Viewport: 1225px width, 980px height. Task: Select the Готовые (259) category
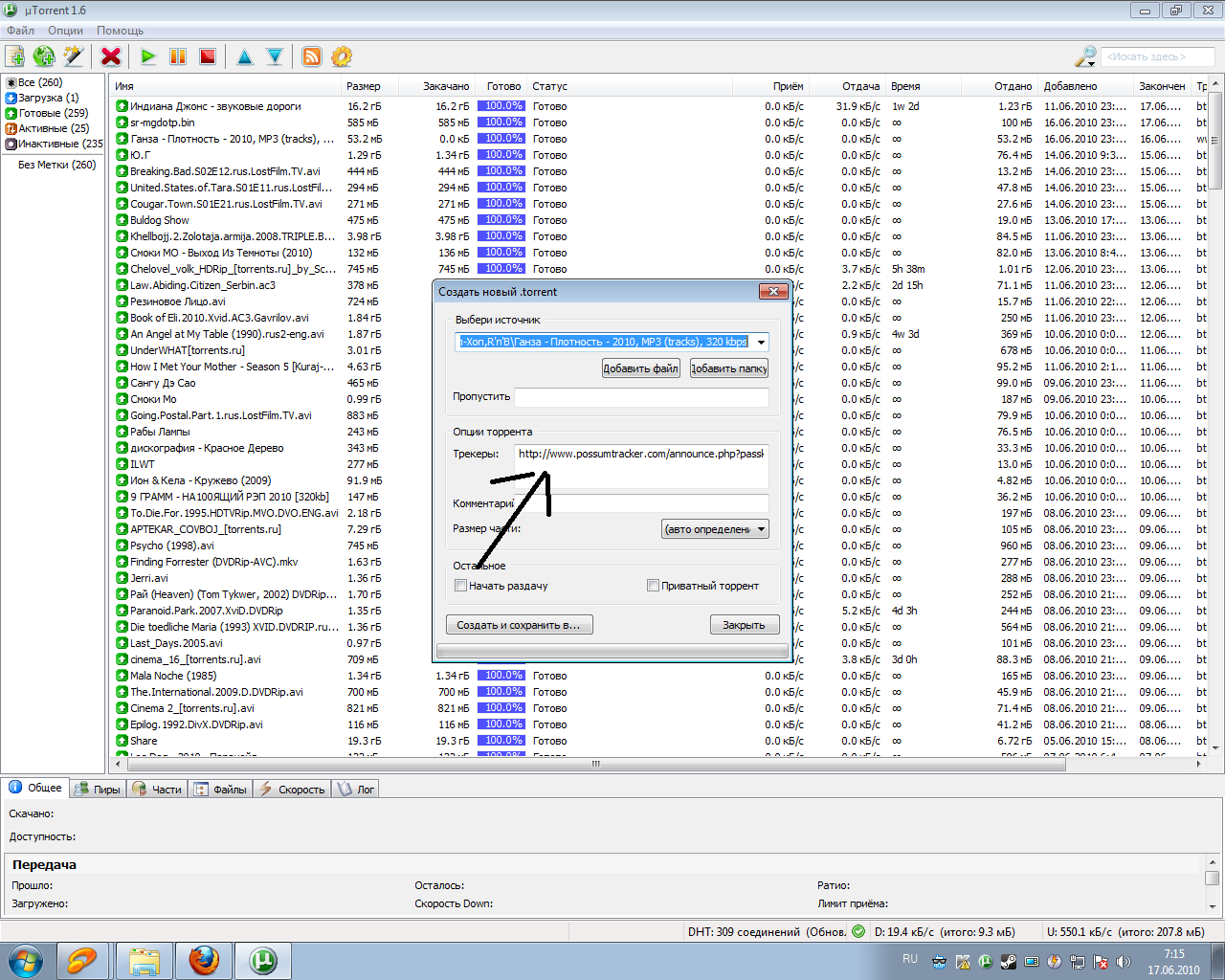pyautogui.click(x=47, y=113)
